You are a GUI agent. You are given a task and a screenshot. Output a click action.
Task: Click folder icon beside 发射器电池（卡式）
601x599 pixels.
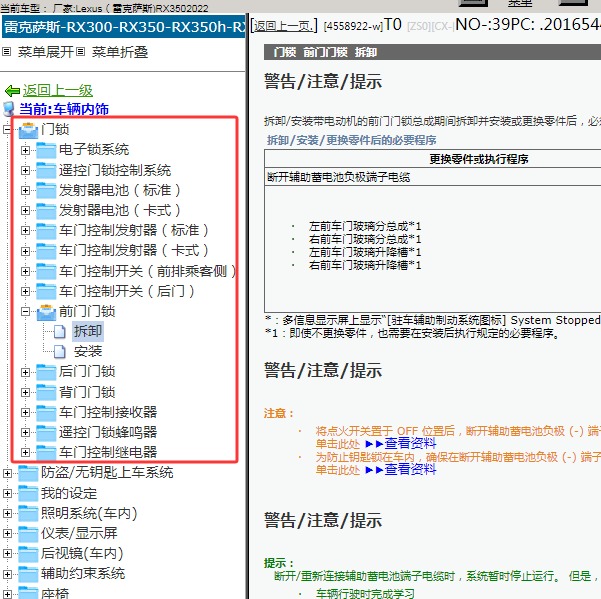(46, 210)
